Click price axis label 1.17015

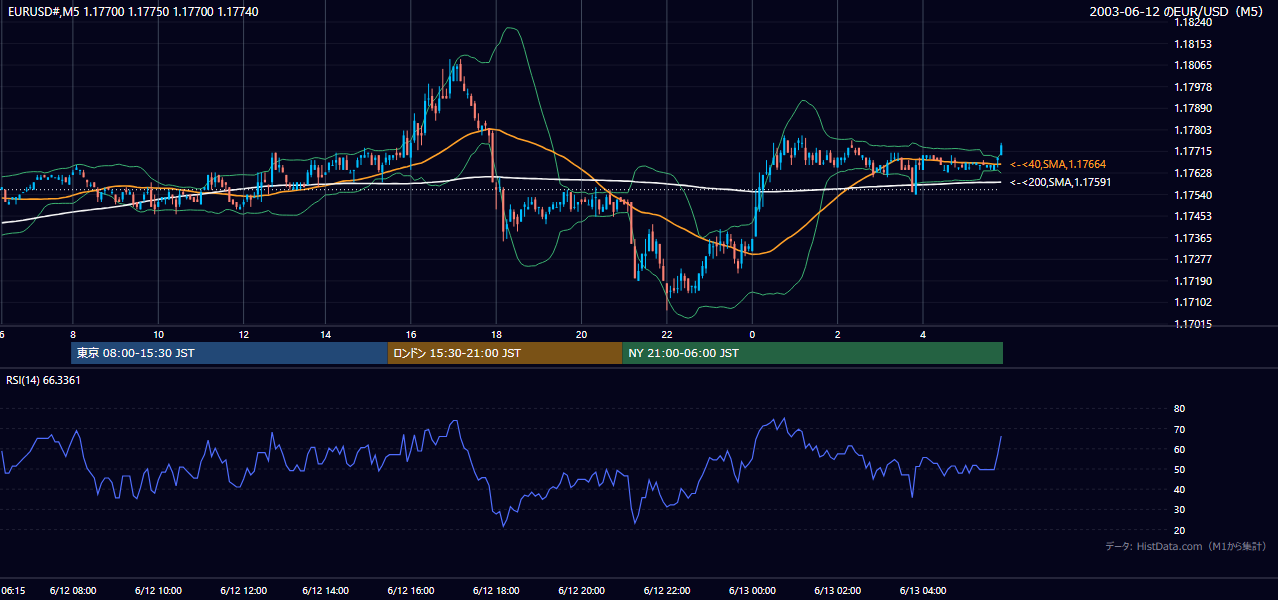pyautogui.click(x=1193, y=325)
